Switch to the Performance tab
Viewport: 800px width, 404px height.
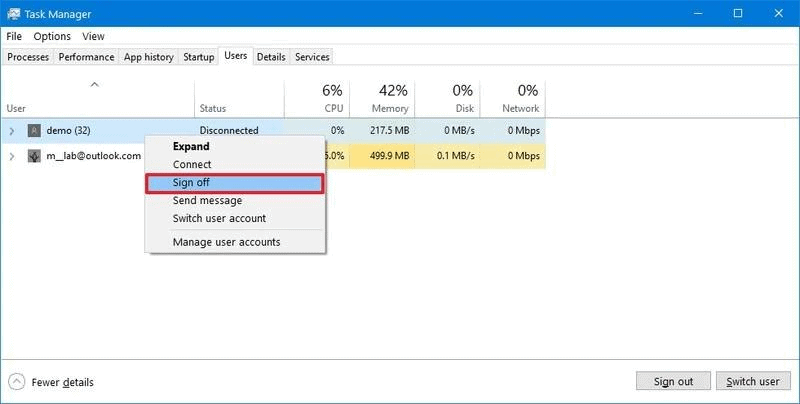pyautogui.click(x=86, y=57)
